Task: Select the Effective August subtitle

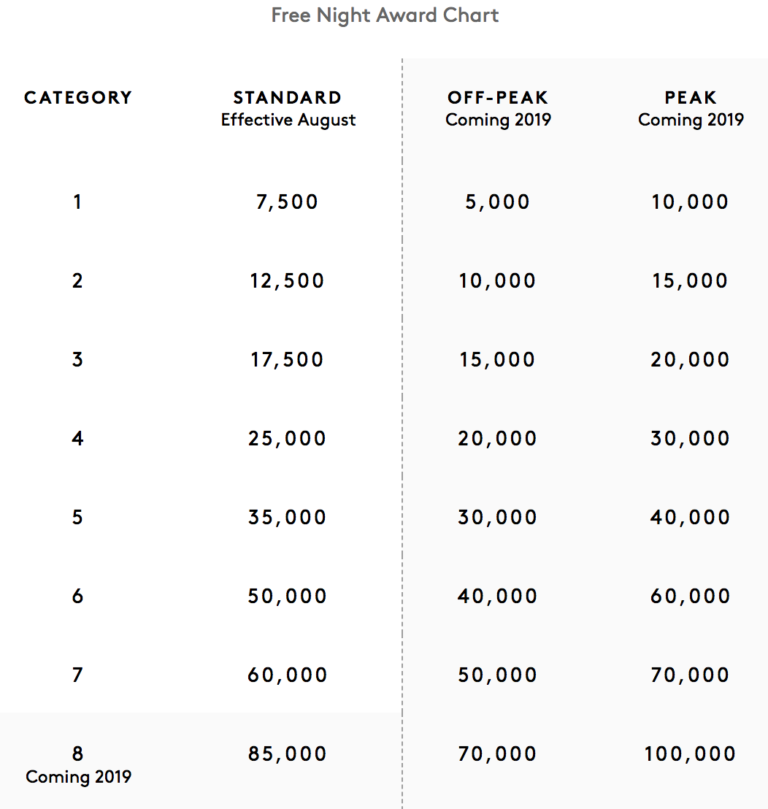Action: 288,120
